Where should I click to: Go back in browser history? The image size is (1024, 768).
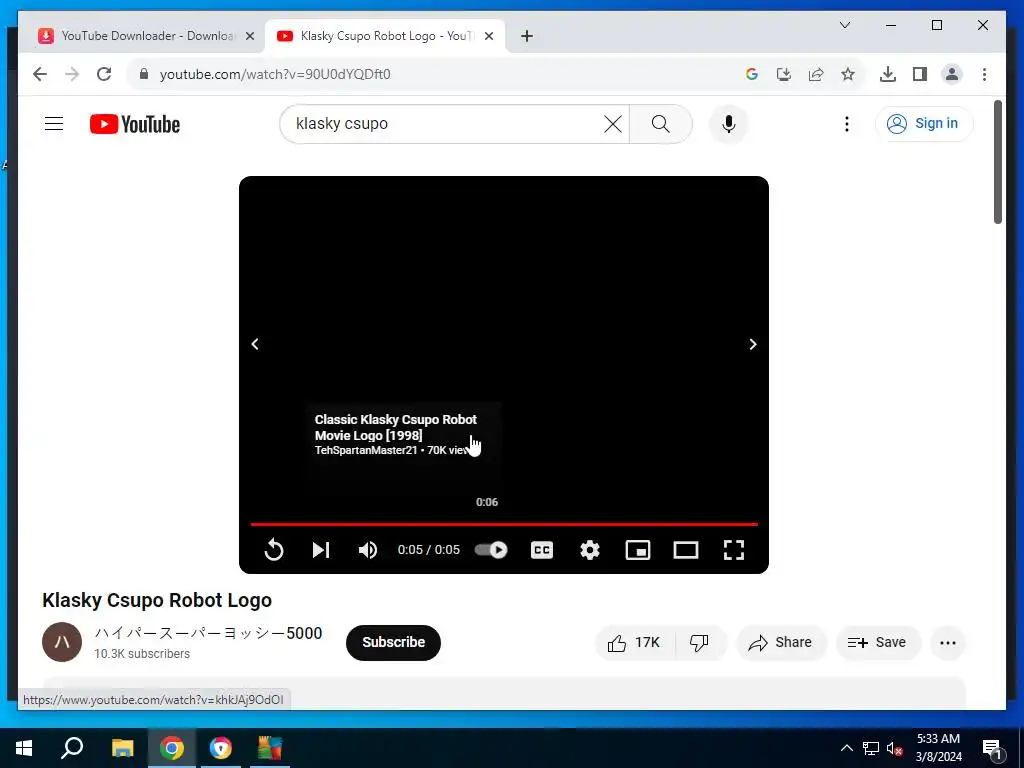tap(40, 74)
